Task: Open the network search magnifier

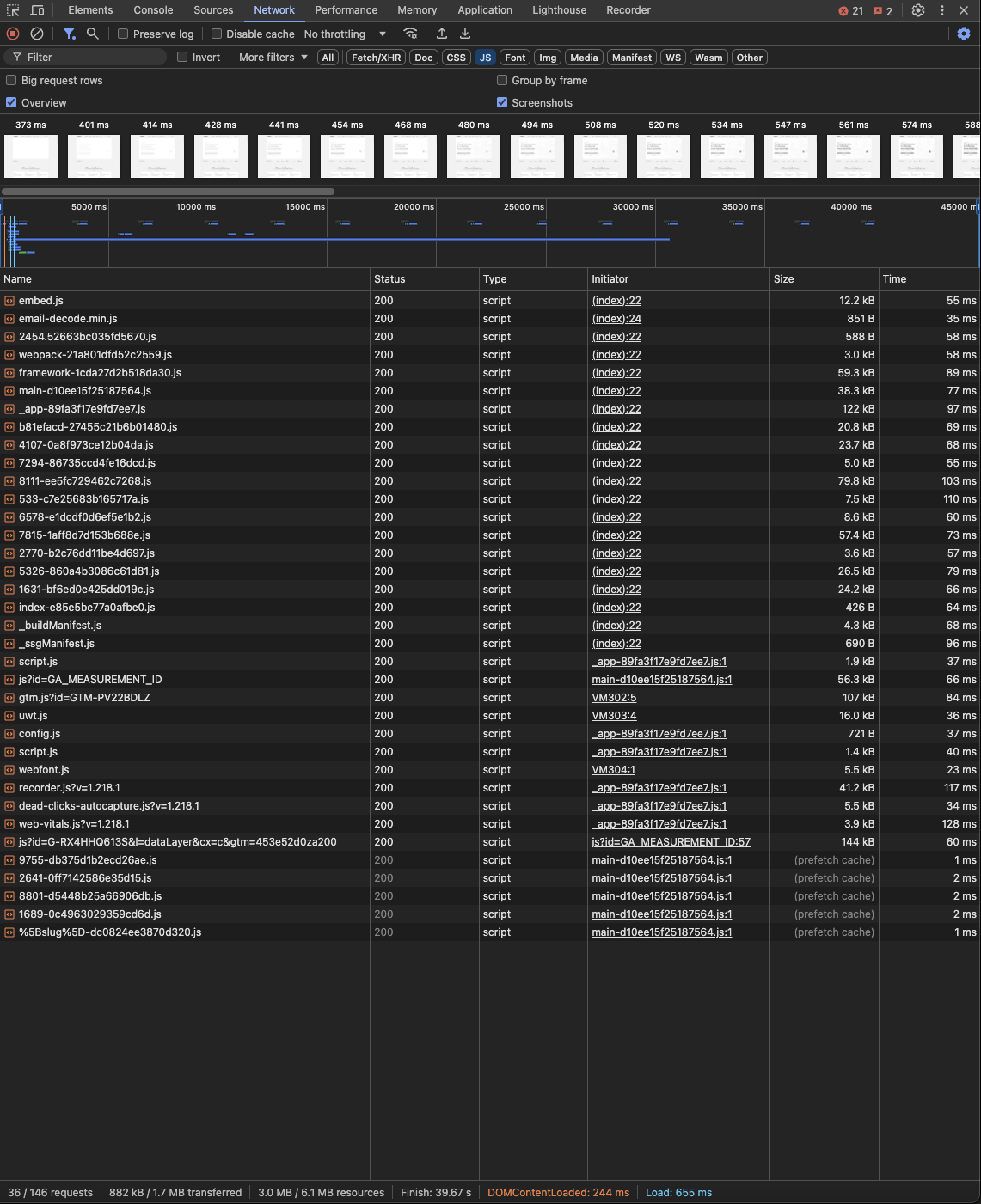Action: 93,34
